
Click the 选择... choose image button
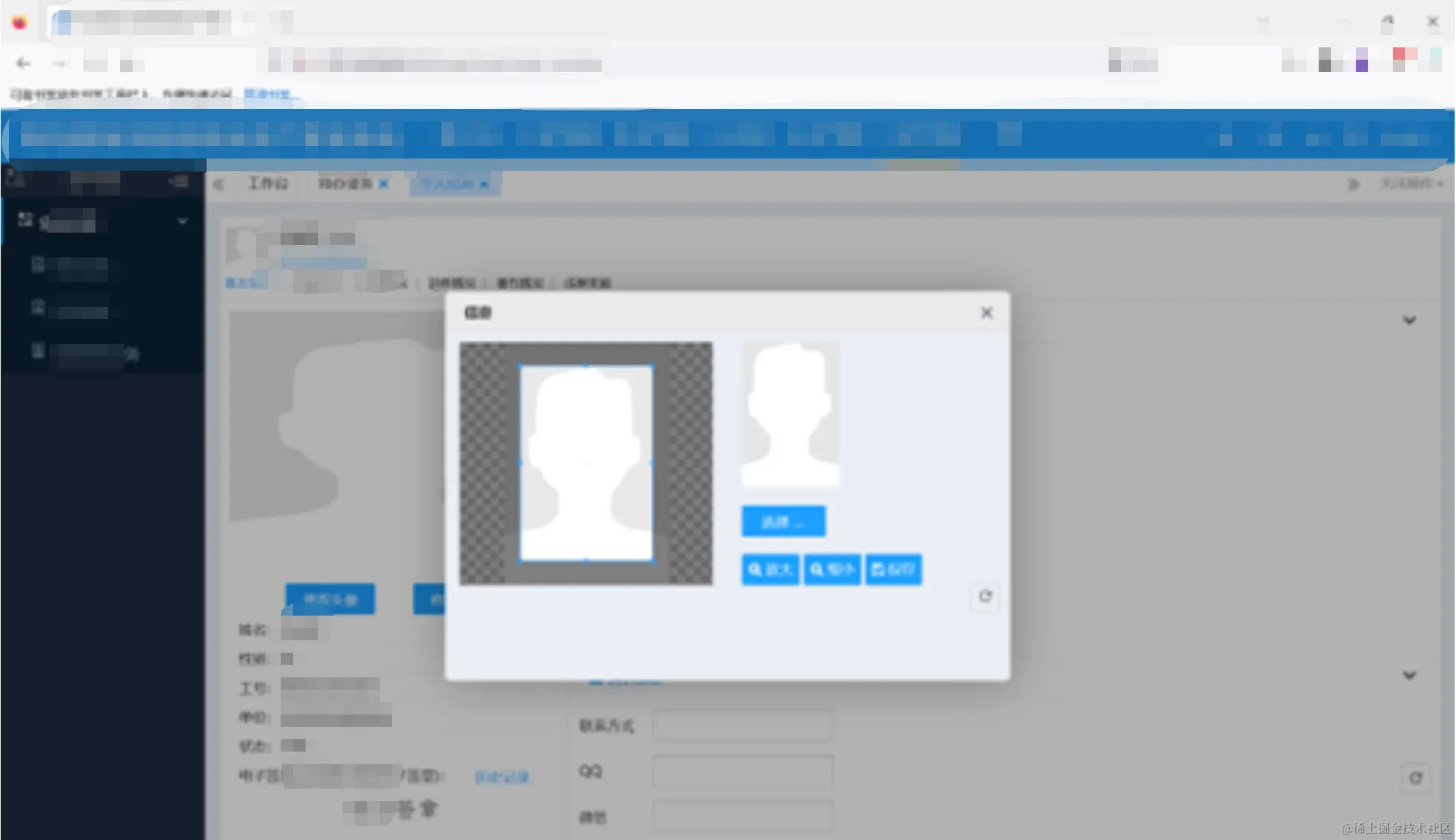(783, 522)
